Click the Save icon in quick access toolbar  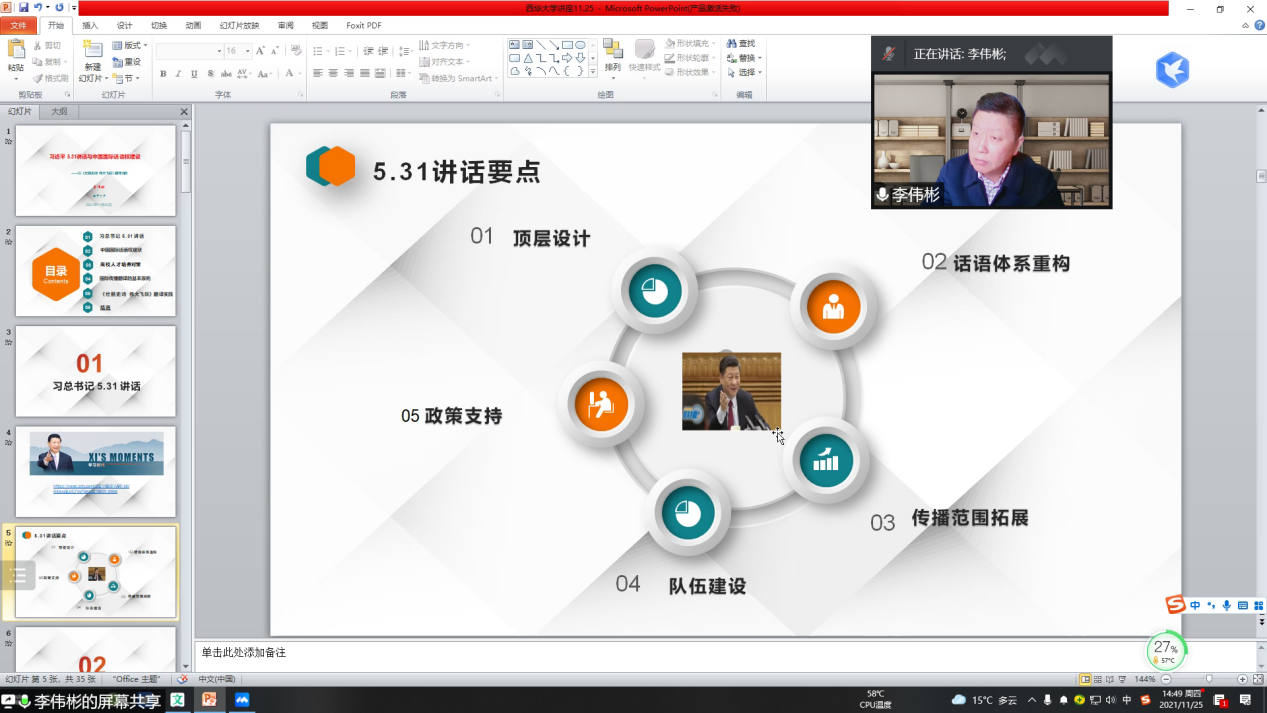click(24, 8)
